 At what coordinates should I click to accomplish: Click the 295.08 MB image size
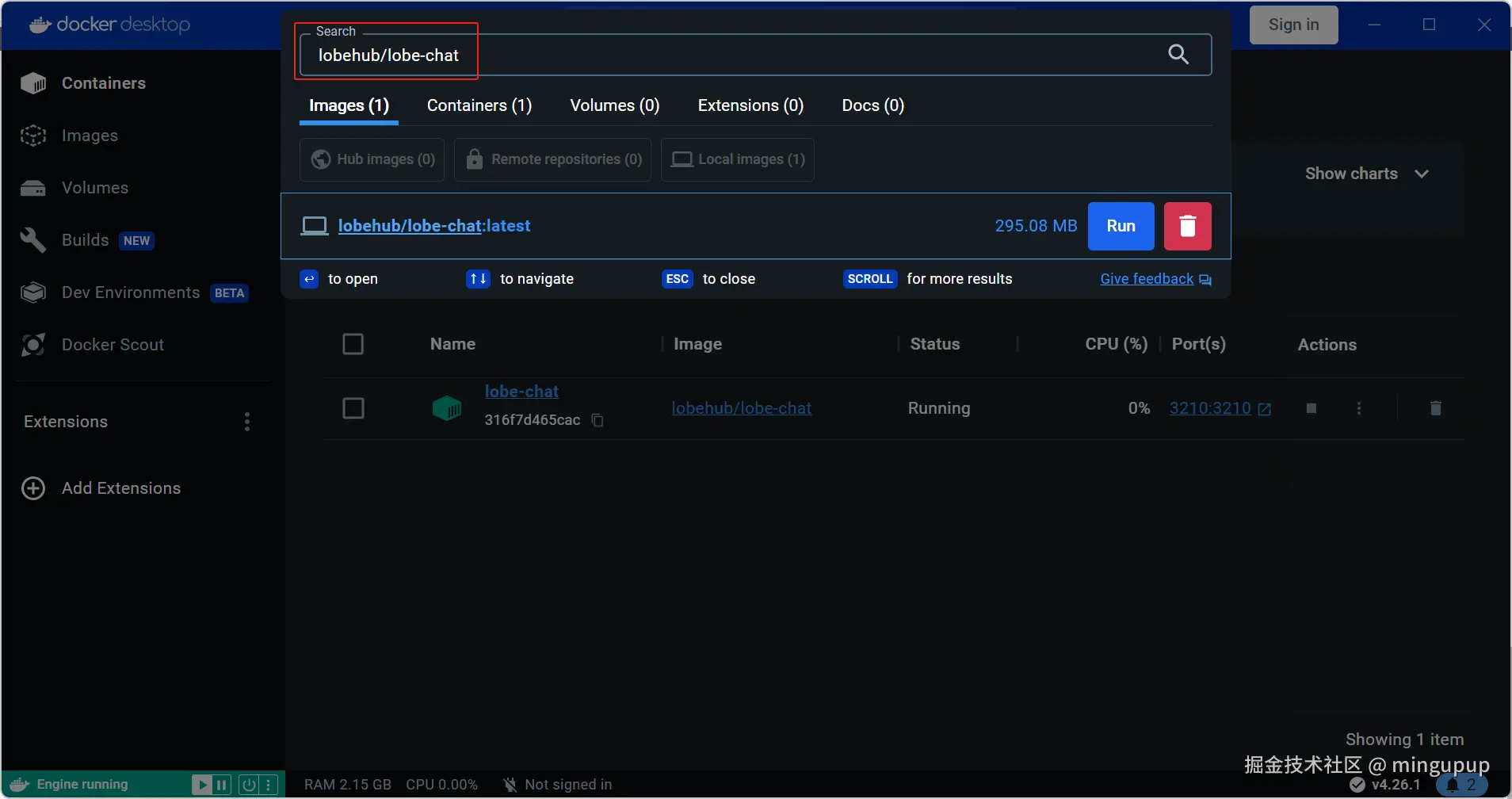pyautogui.click(x=1036, y=226)
